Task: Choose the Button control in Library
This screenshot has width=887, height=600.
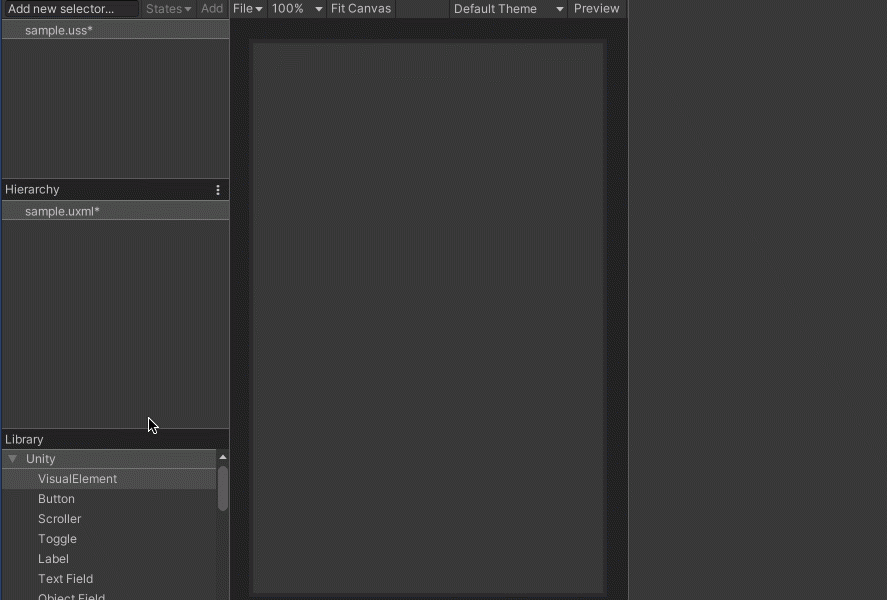Action: click(56, 499)
